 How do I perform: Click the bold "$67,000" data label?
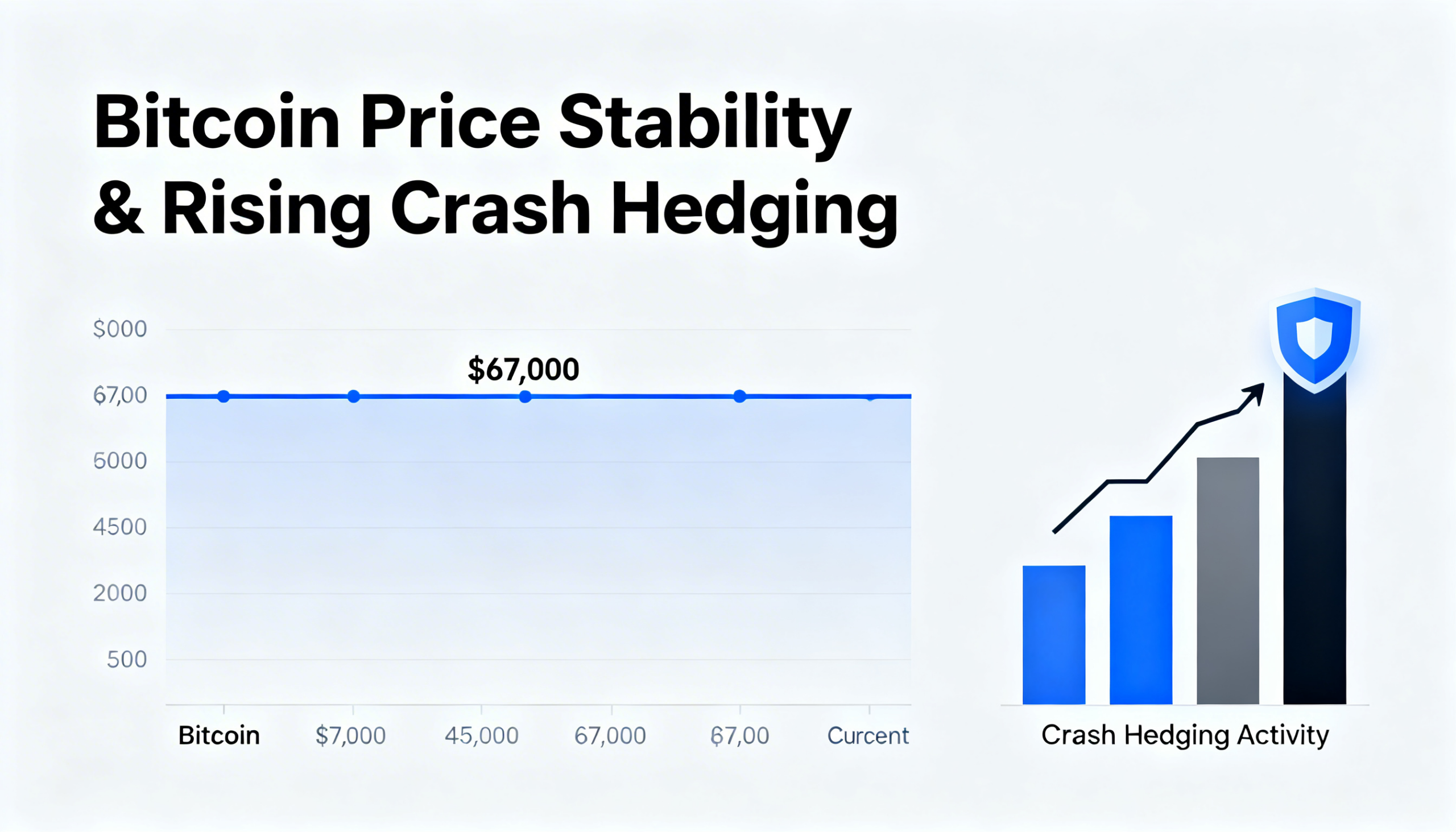pyautogui.click(x=523, y=369)
